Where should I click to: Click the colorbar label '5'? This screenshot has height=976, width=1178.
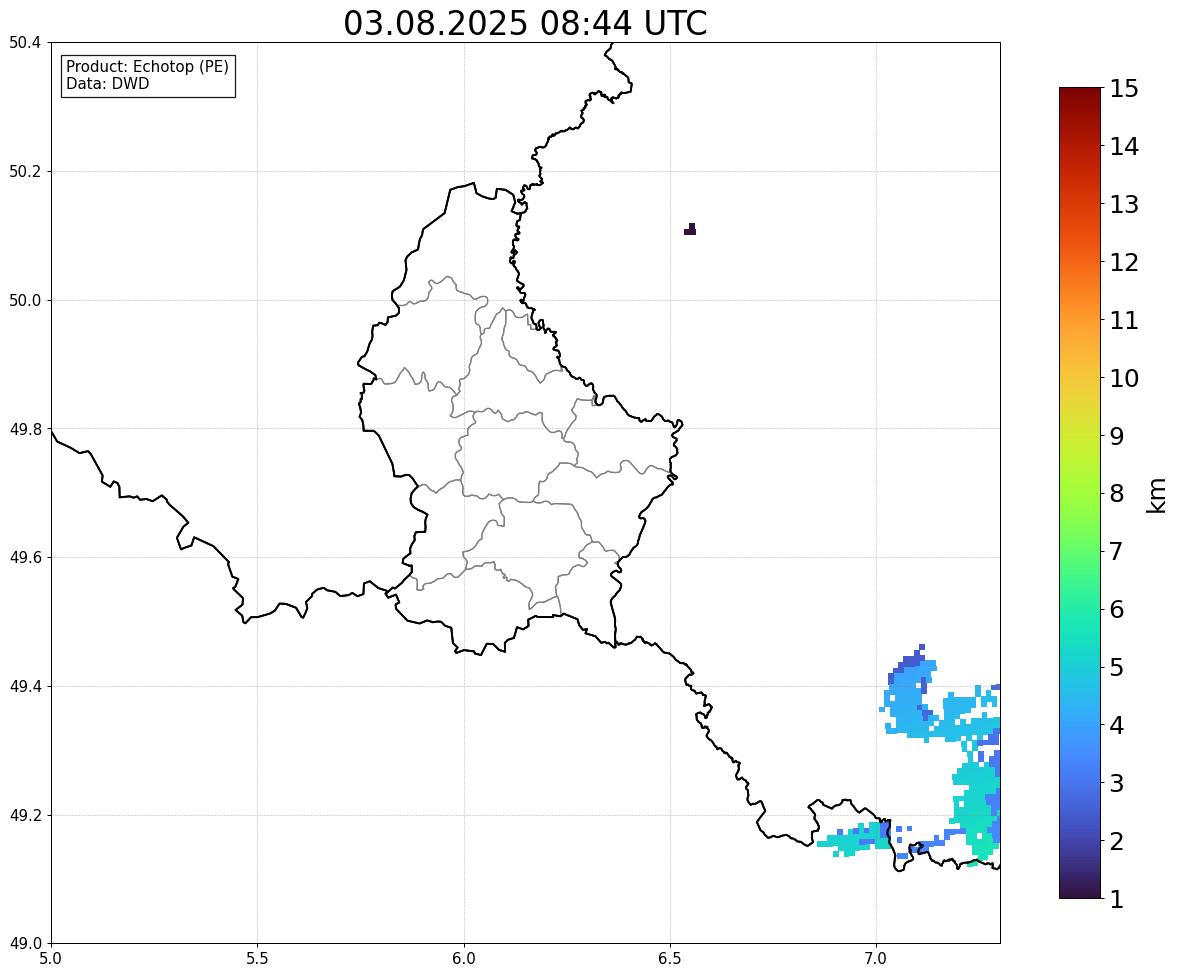pos(1116,667)
